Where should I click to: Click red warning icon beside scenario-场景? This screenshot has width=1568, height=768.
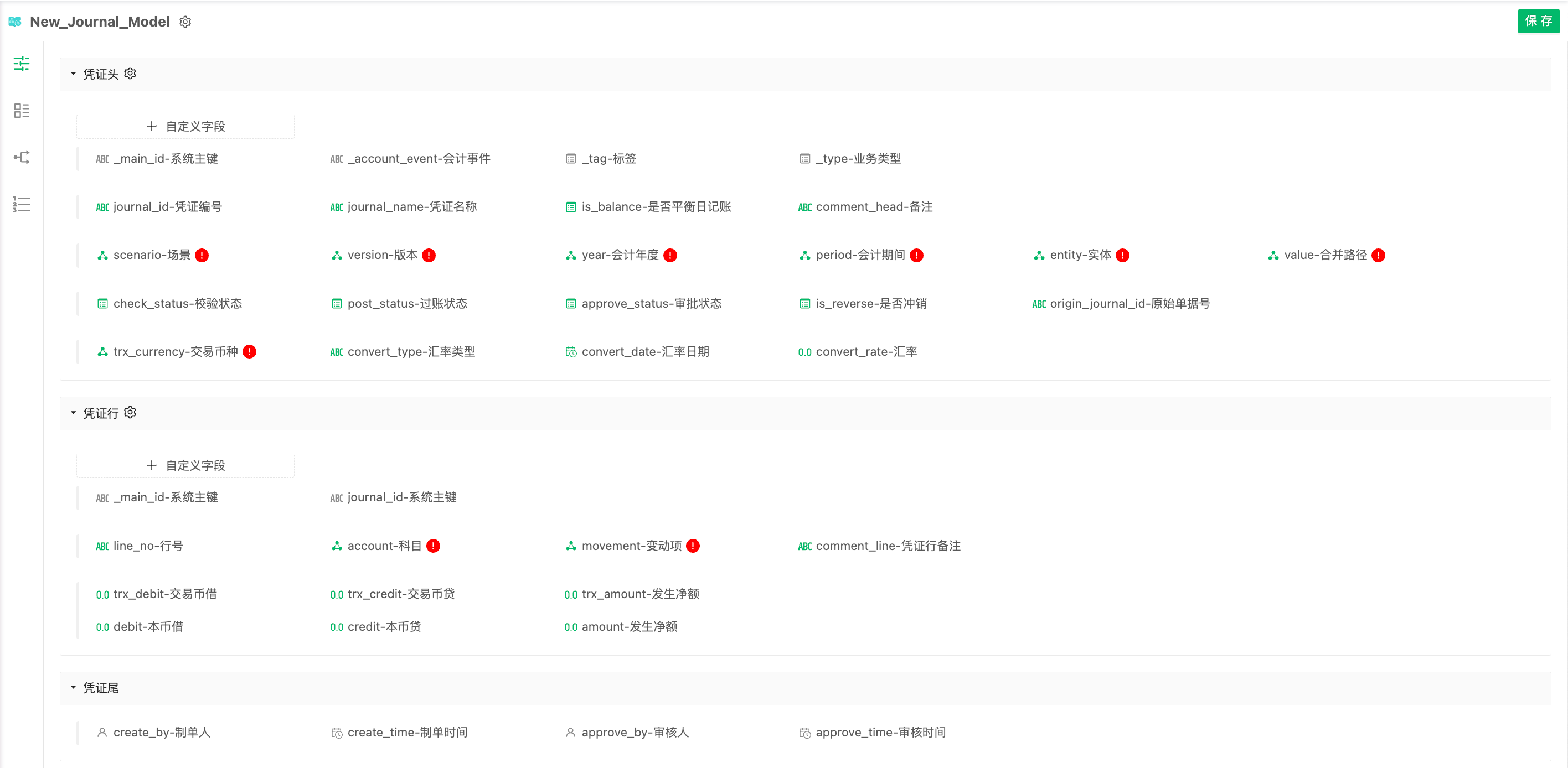click(202, 256)
